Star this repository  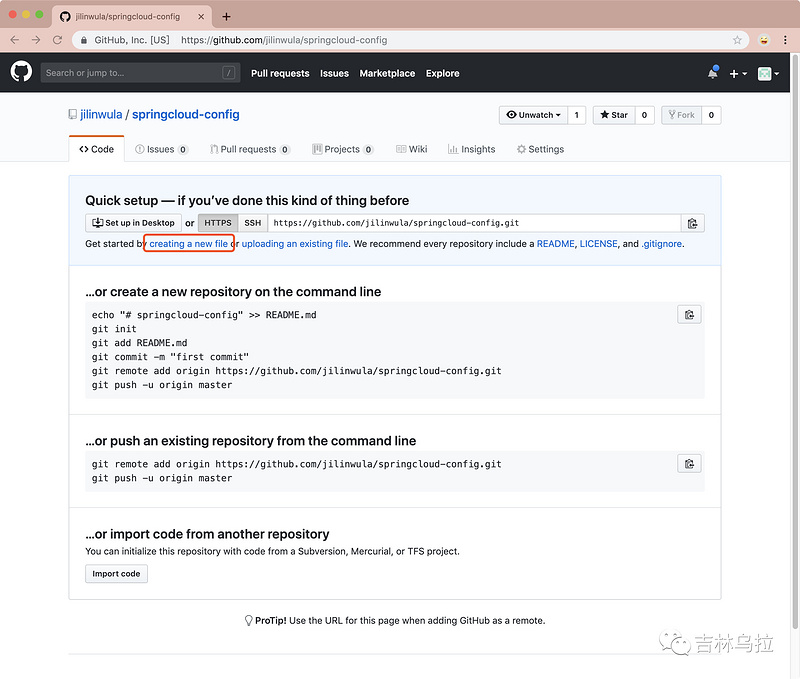[x=614, y=115]
